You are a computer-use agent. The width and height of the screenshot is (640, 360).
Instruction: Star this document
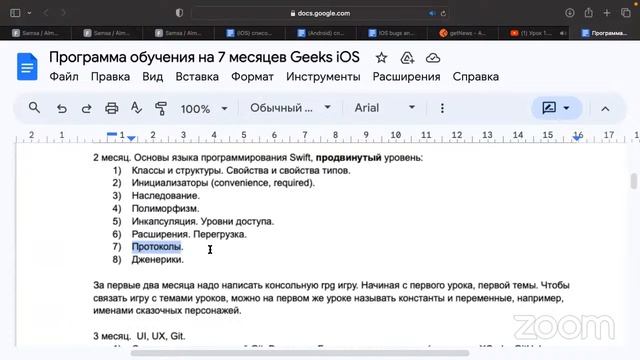(381, 58)
